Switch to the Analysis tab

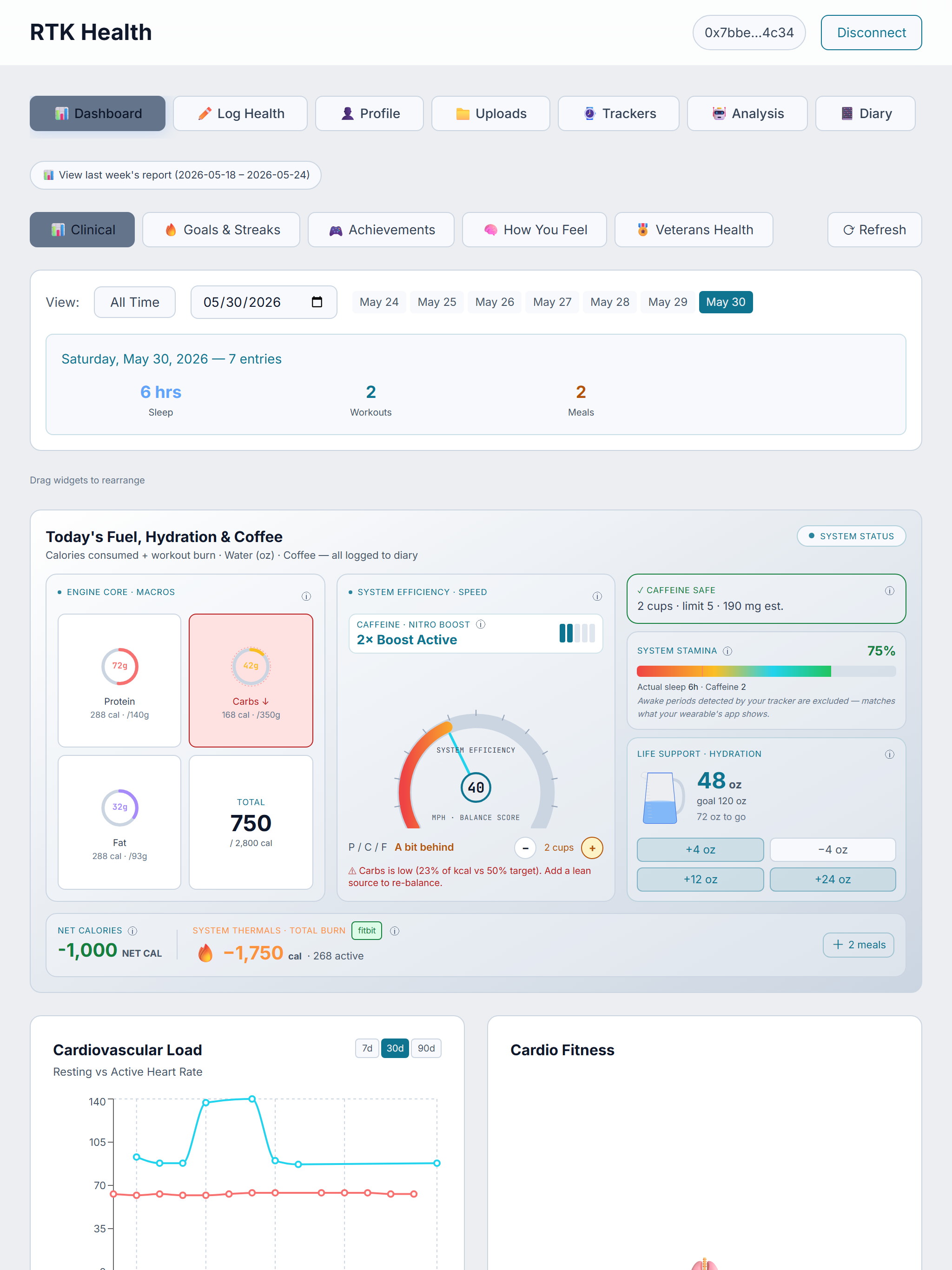[x=747, y=114]
